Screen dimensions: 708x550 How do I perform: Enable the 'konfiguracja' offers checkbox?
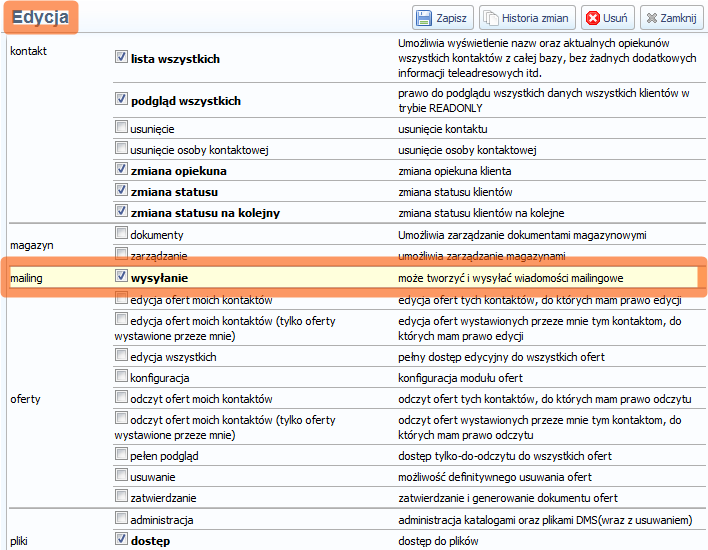pyautogui.click(x=122, y=376)
